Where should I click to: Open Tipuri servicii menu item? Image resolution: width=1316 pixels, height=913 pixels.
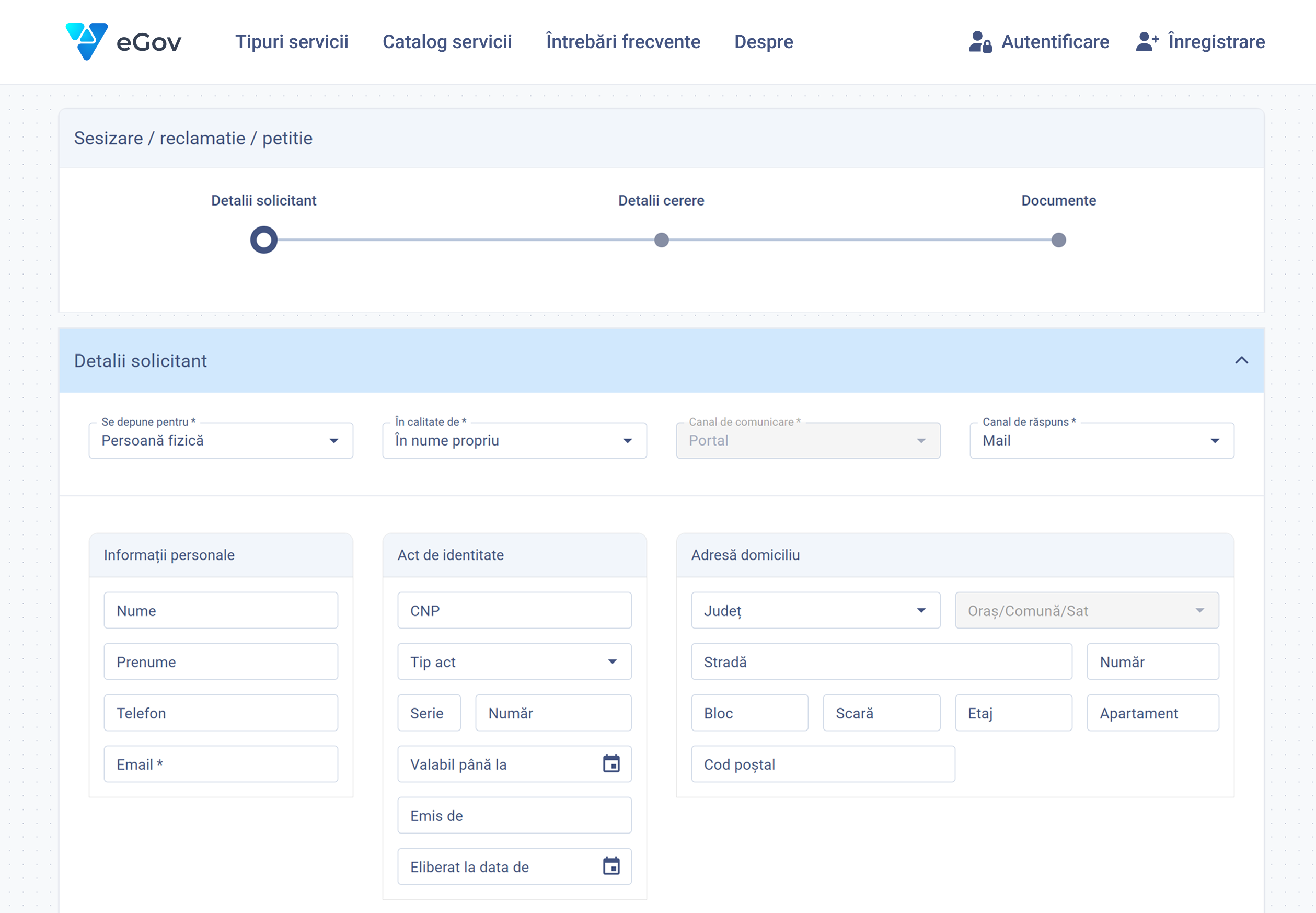point(292,42)
